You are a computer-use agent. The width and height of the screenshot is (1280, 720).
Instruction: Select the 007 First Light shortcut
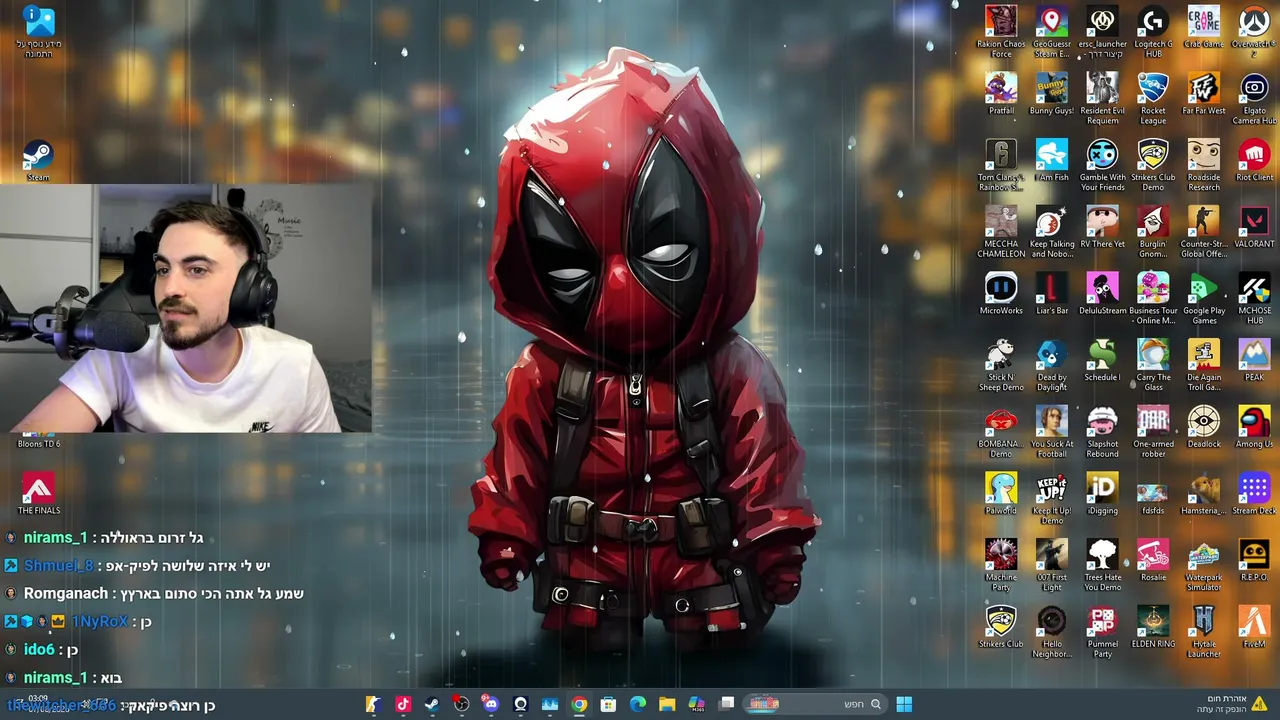tap(1051, 566)
